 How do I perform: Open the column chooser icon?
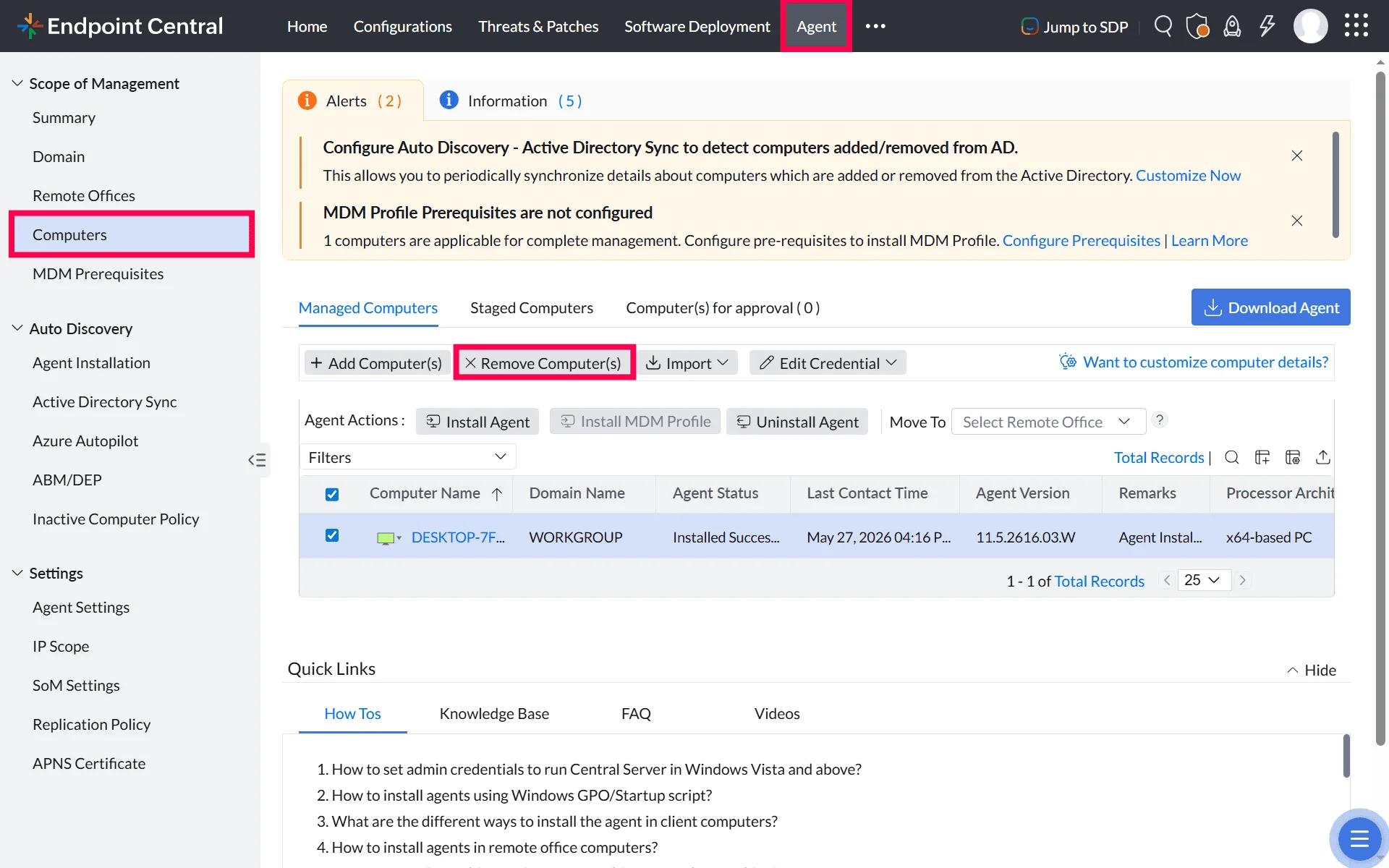pyautogui.click(x=1262, y=457)
